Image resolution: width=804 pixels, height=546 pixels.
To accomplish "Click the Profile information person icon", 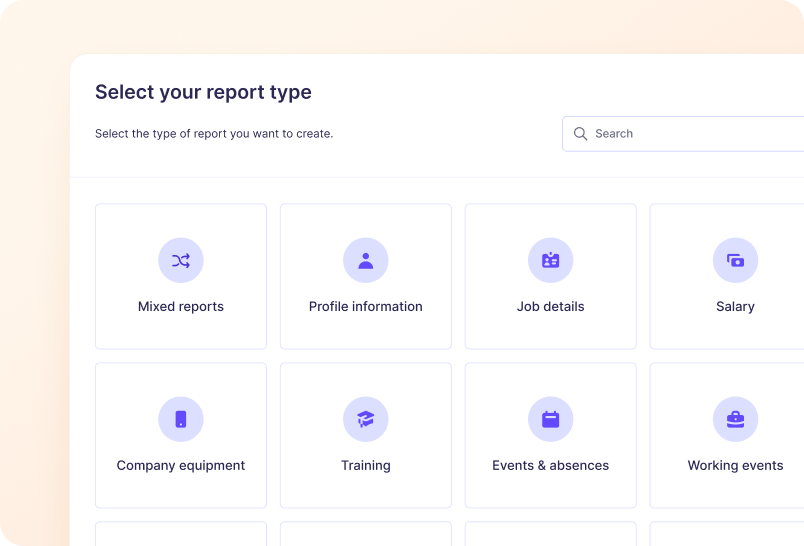I will pos(366,260).
